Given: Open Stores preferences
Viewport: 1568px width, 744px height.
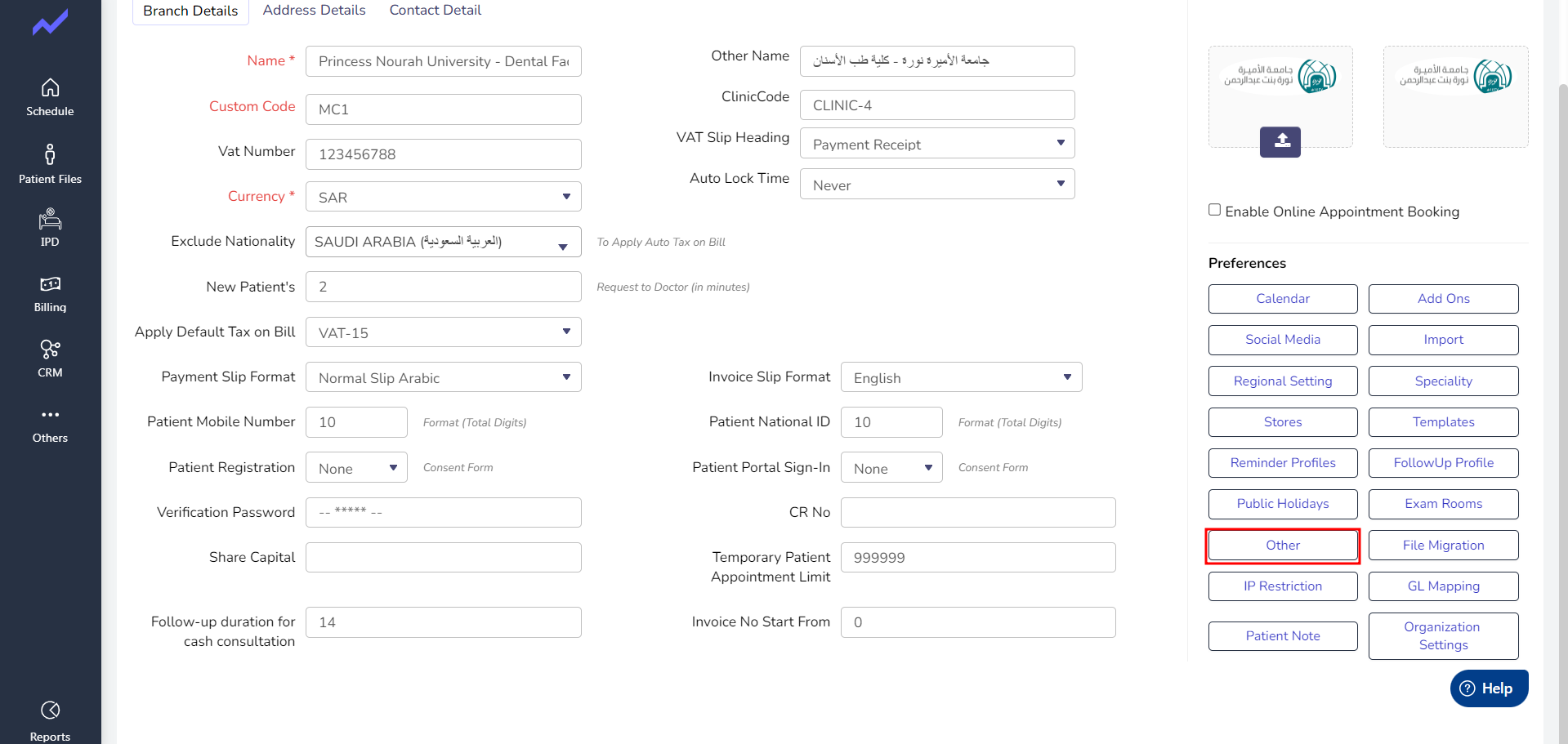Looking at the screenshot, I should (1283, 422).
